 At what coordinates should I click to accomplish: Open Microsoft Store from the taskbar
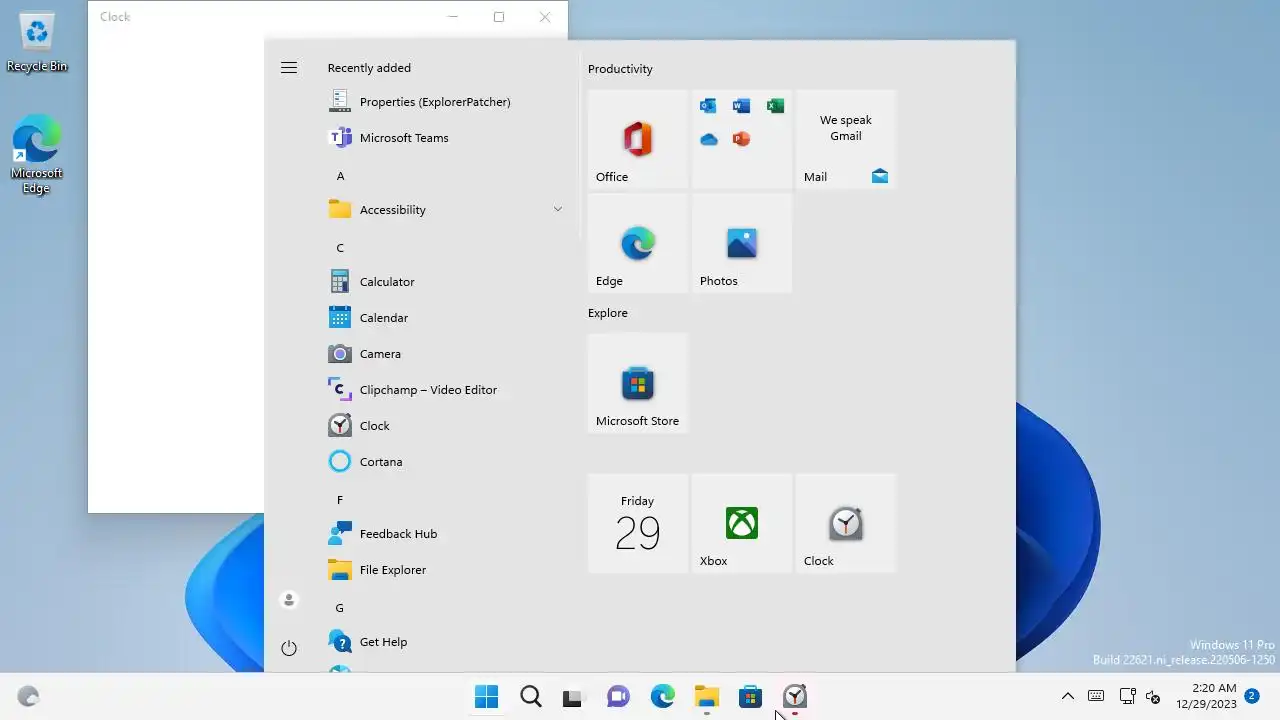[750, 697]
